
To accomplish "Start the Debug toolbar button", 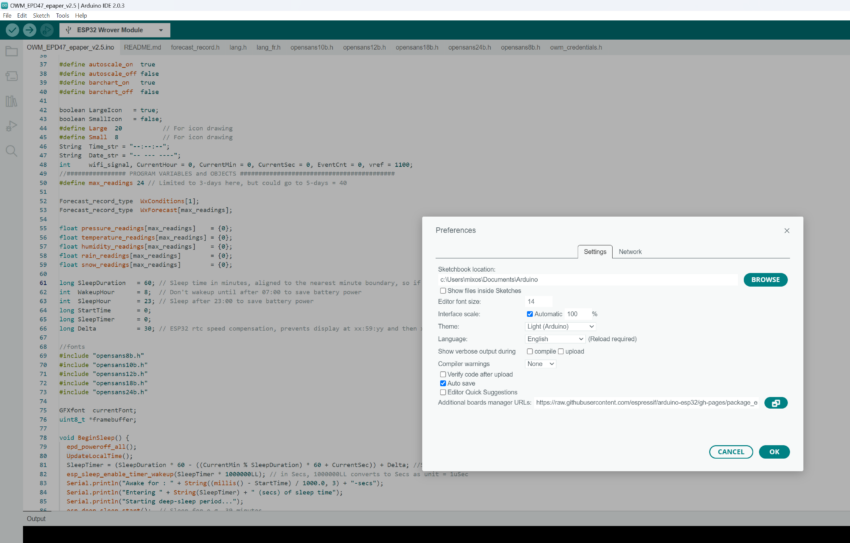I will 47,30.
